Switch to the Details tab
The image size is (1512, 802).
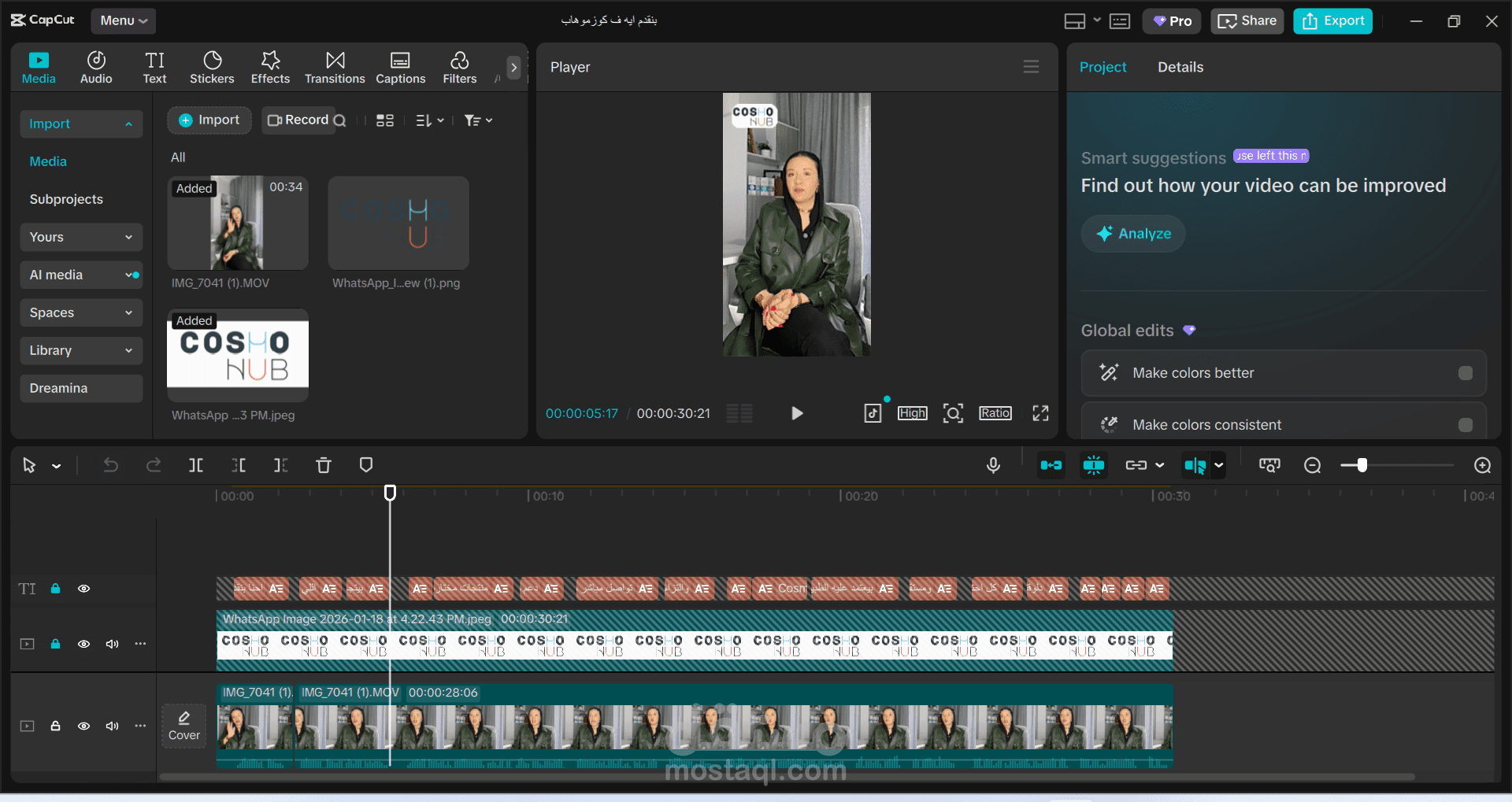pos(1180,67)
